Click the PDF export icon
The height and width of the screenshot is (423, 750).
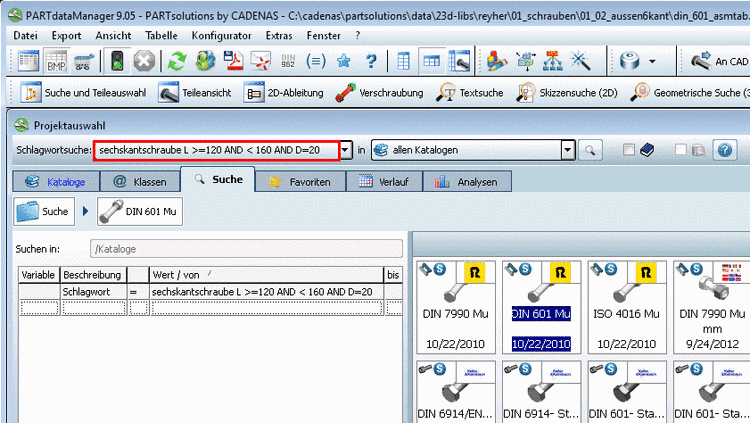point(233,61)
